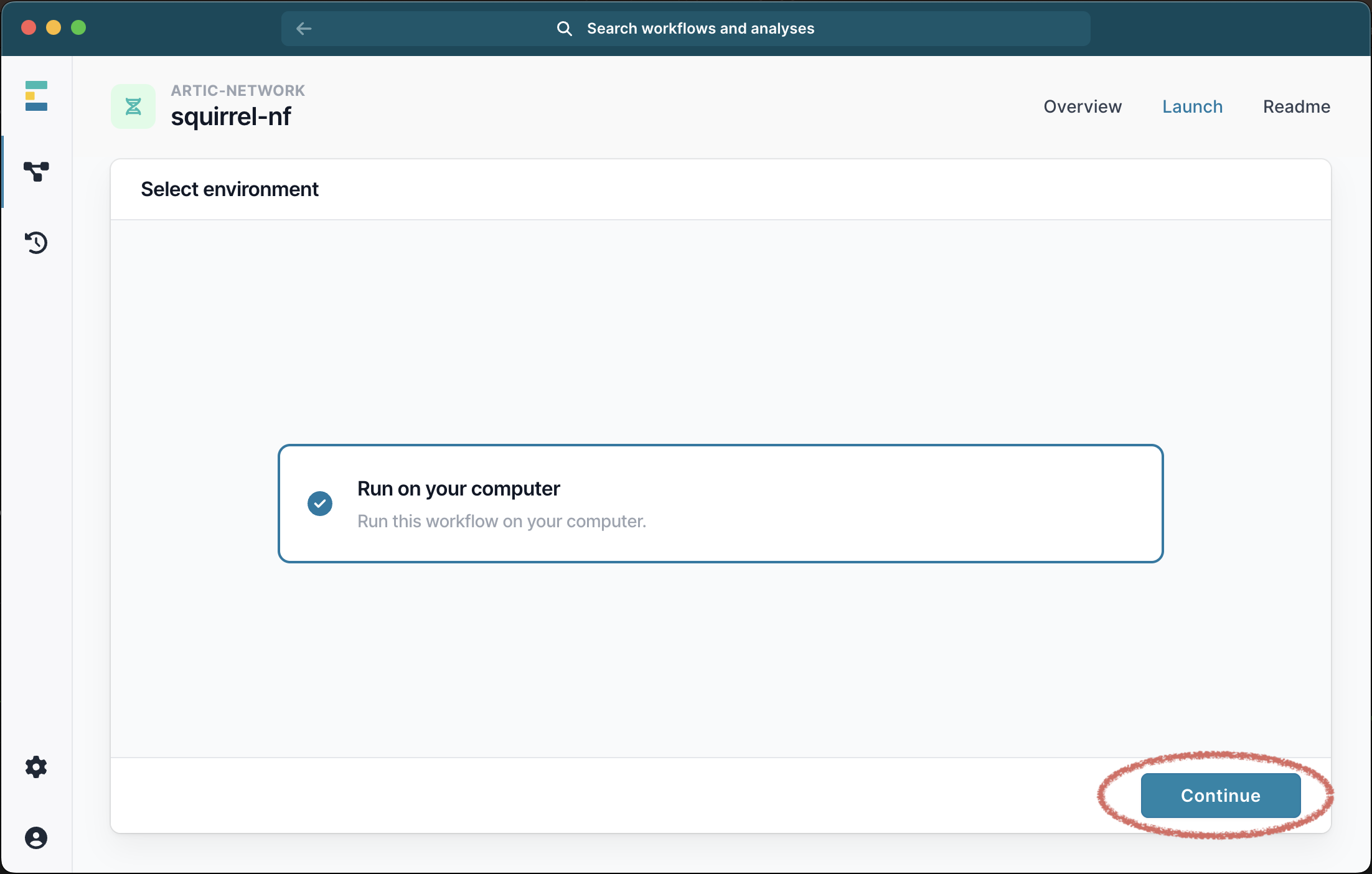Click into Search workflows and analyses field
1372x874 pixels.
click(700, 29)
